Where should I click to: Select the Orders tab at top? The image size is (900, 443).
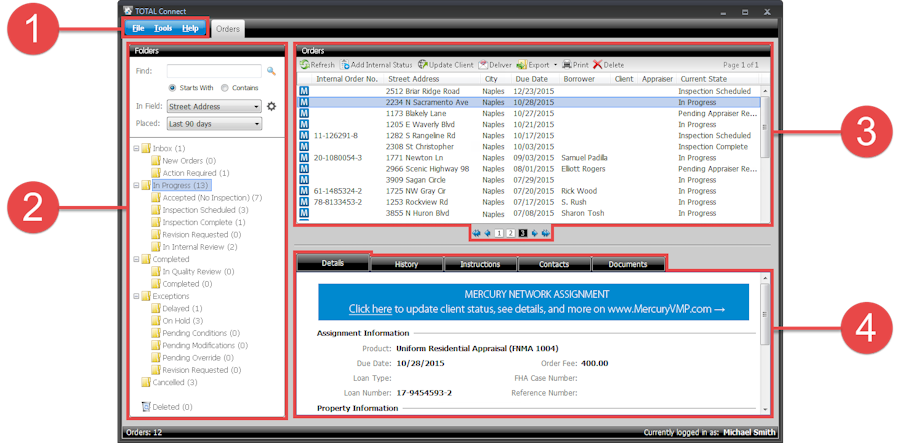228,29
